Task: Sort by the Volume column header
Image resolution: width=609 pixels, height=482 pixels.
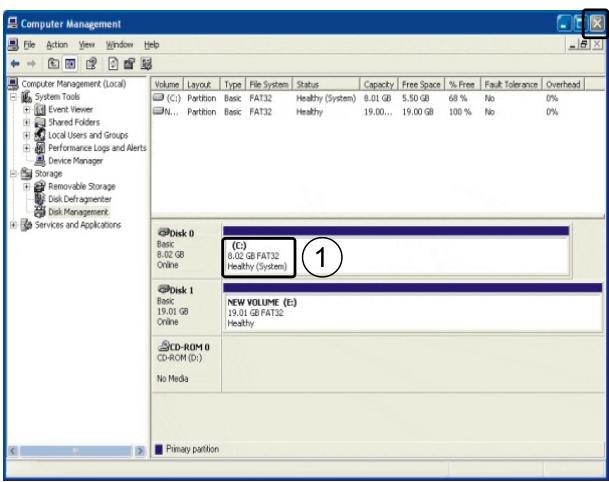Action: click(x=167, y=84)
